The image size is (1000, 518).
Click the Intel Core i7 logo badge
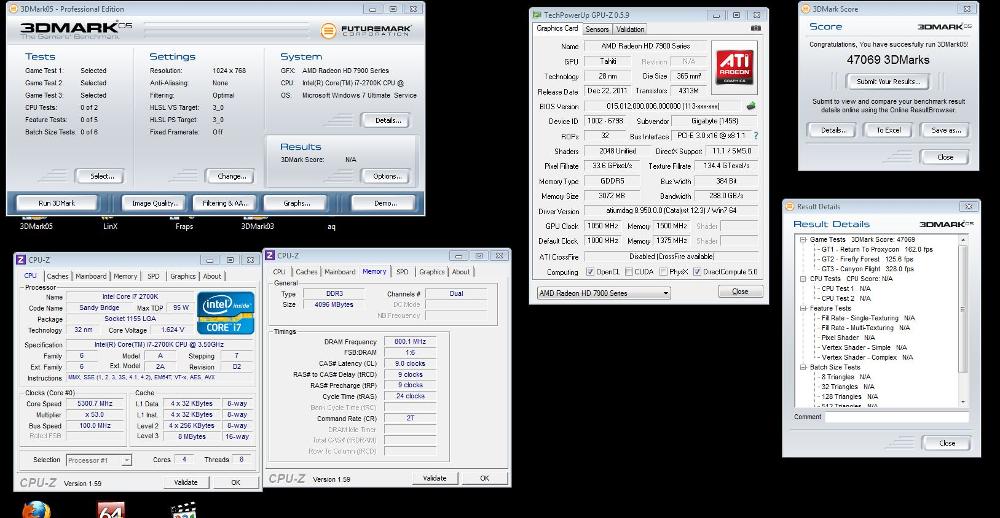pos(226,313)
